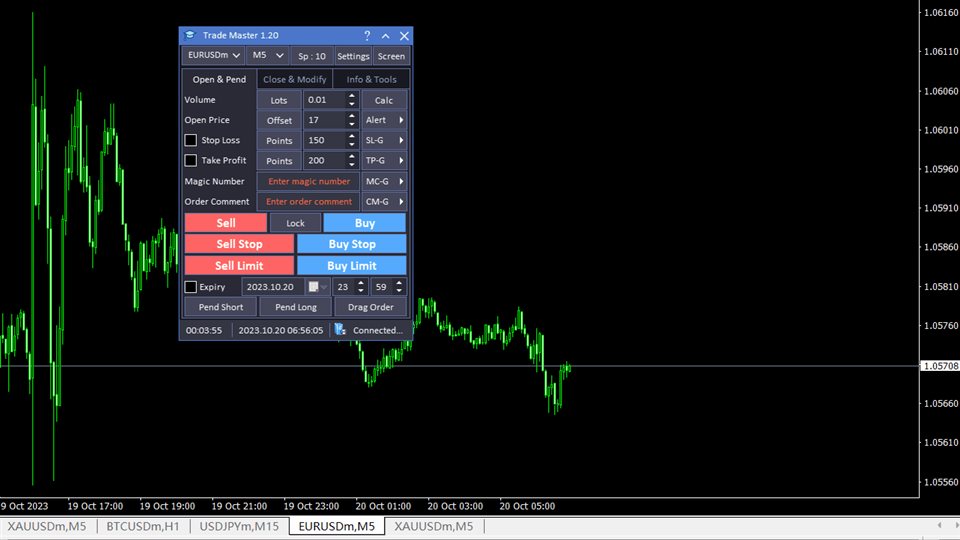Open the USDJPYm,M15 chart tab
Screen dimensions: 960x540
tap(239, 526)
